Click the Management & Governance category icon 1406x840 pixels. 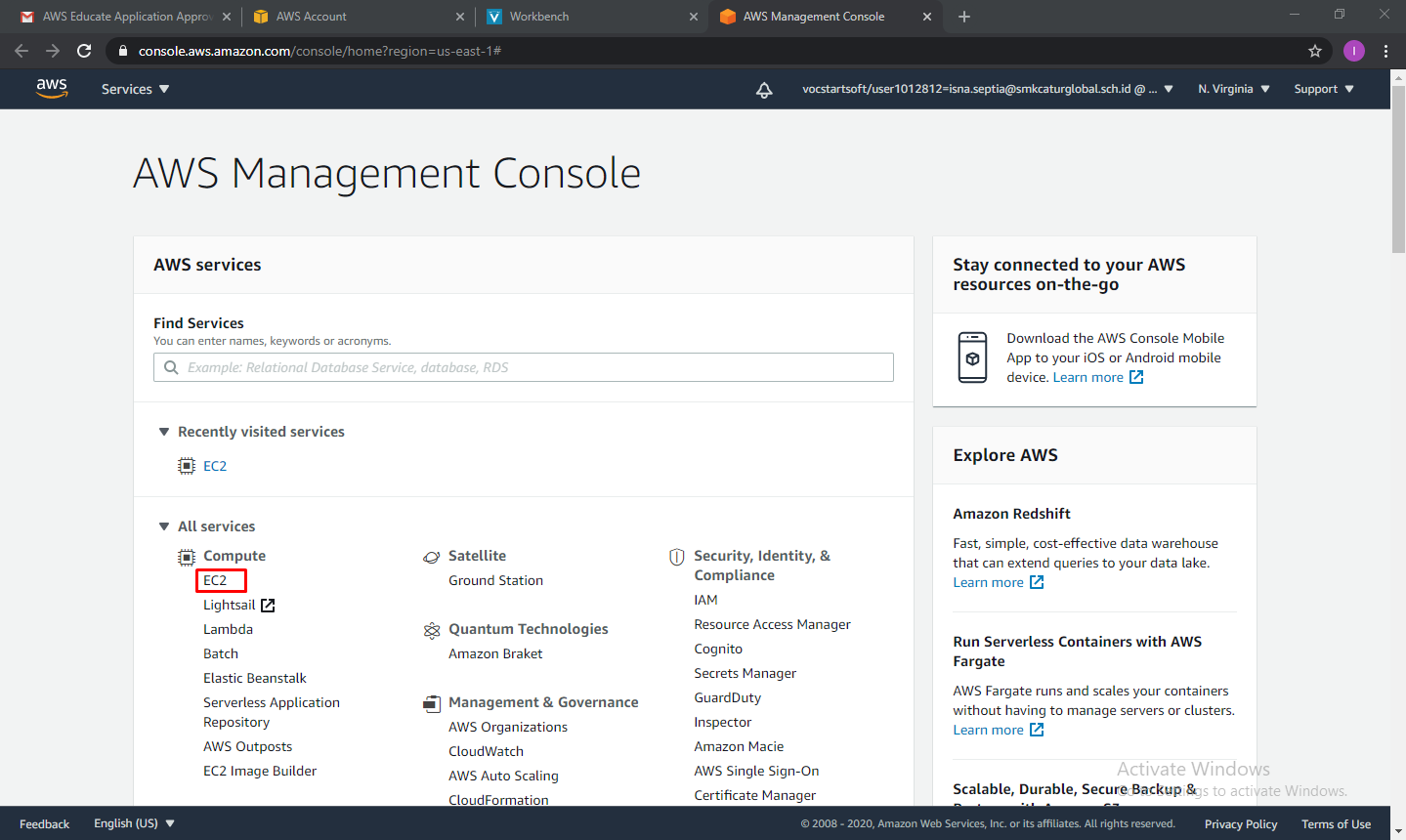432,703
